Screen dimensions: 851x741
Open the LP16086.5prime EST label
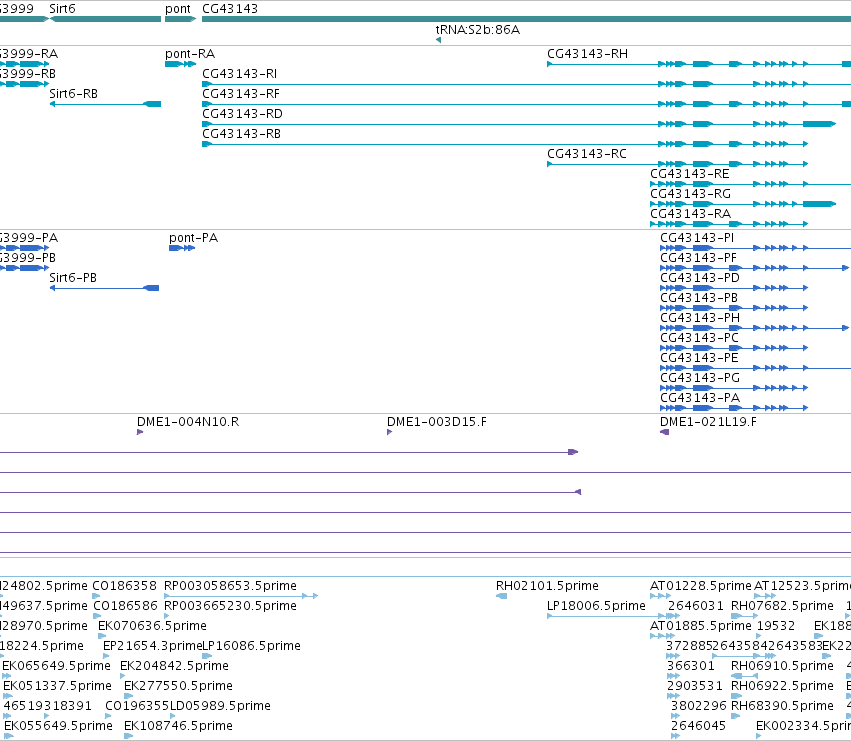pos(251,646)
